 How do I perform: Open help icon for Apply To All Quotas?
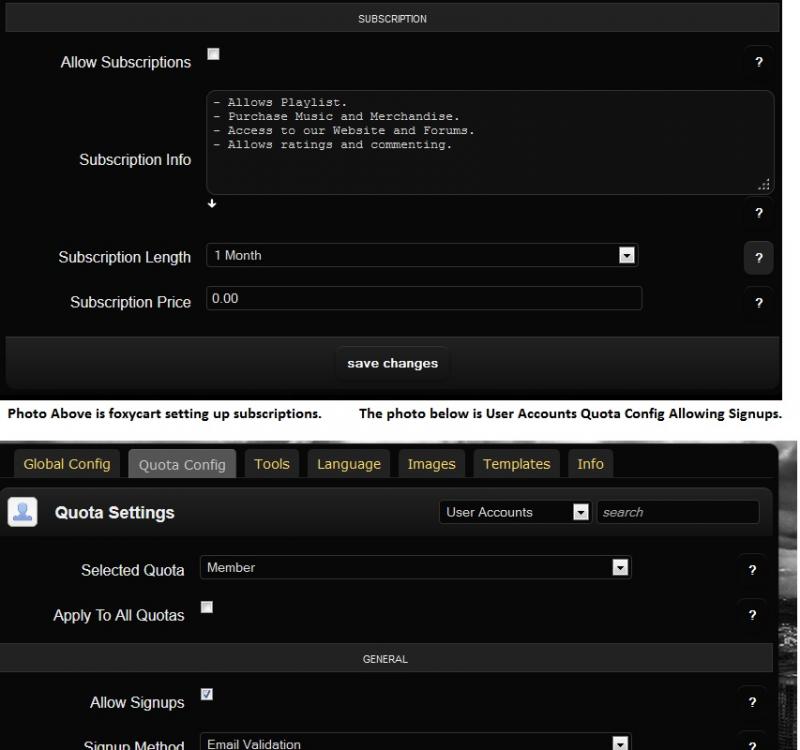coord(752,615)
